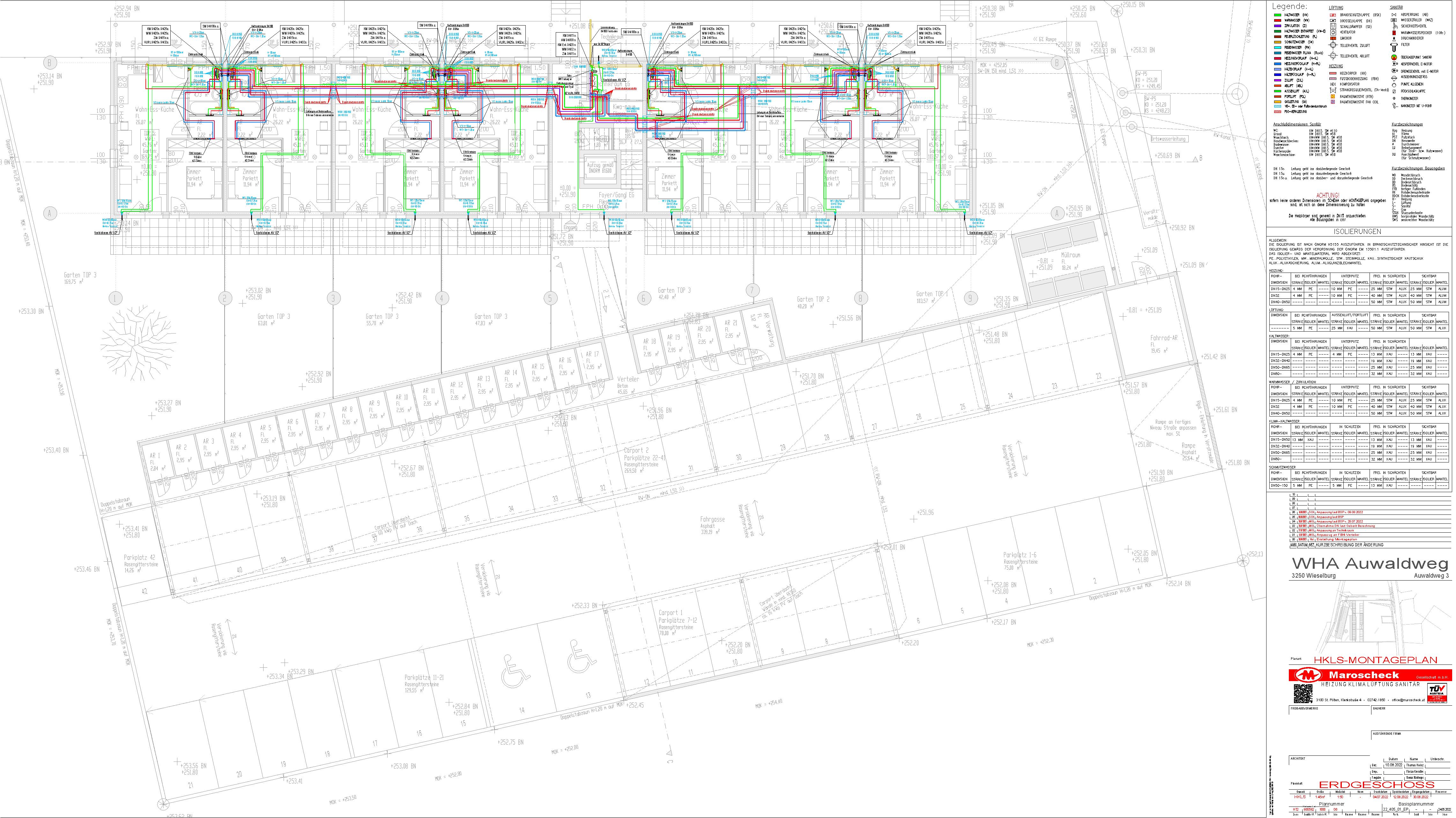Click the Übergabepunkt Sanitär circle symbol
The image size is (1456, 818).
click(1394, 58)
